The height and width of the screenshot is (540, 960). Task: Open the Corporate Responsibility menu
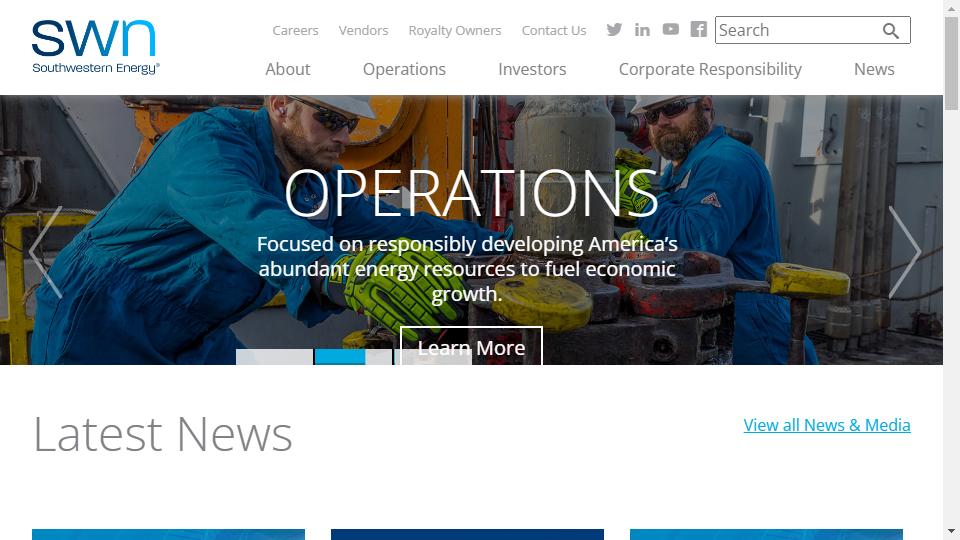(x=710, y=69)
